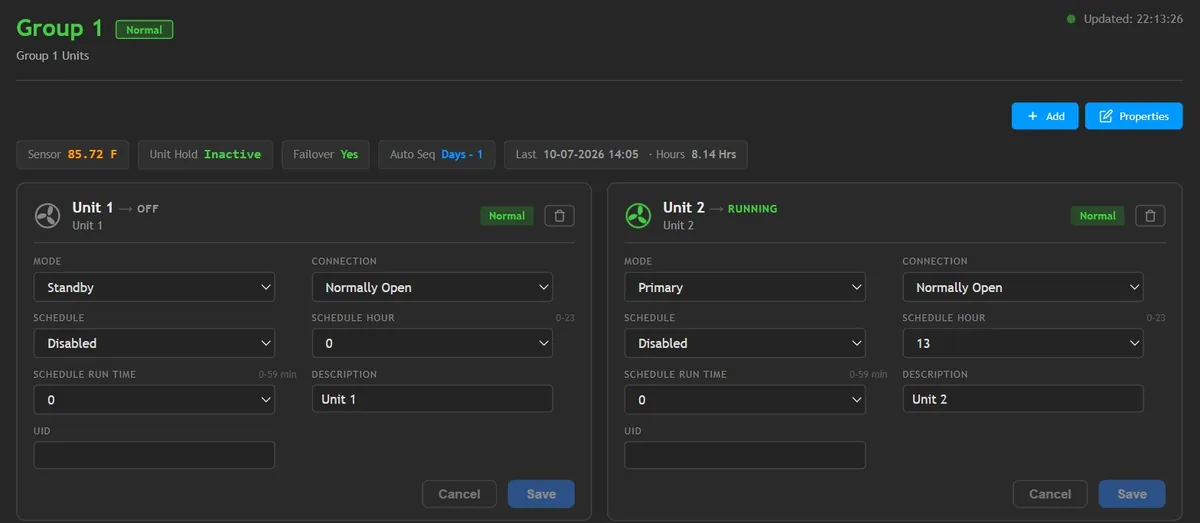This screenshot has height=523, width=1200.
Task: Save Unit 1 settings
Action: pyautogui.click(x=541, y=494)
